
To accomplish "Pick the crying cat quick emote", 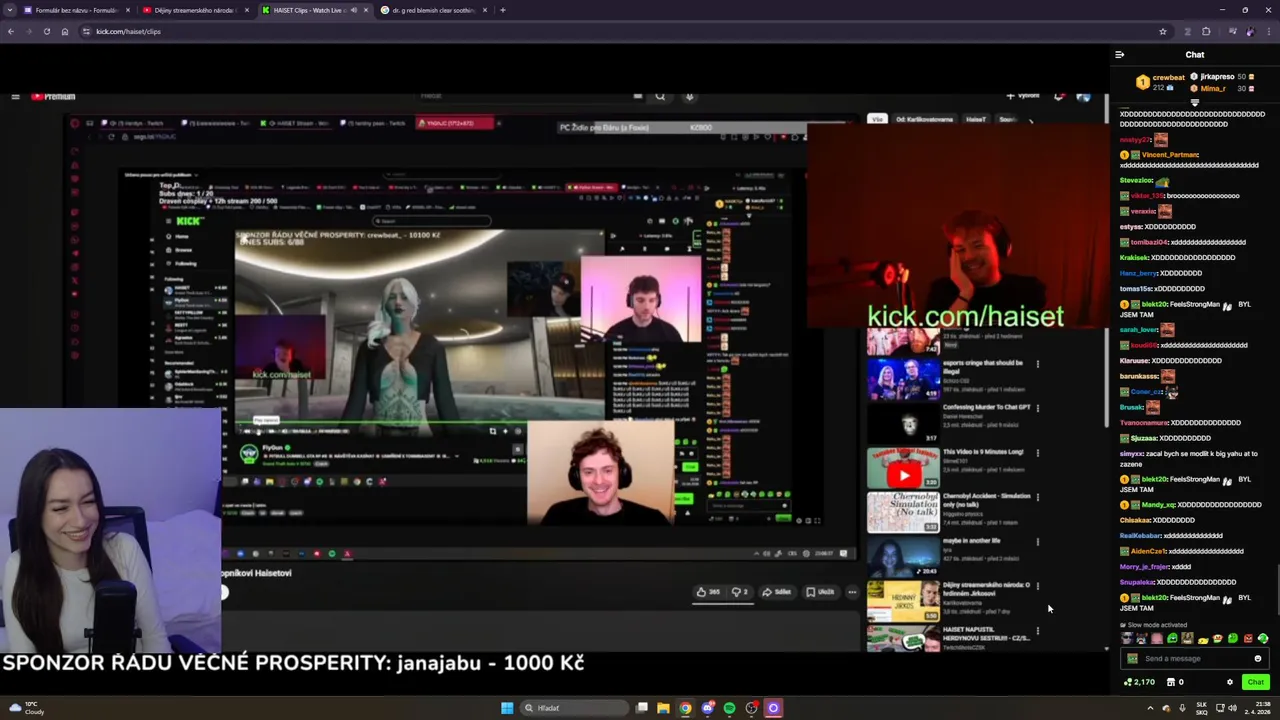I will [1142, 638].
